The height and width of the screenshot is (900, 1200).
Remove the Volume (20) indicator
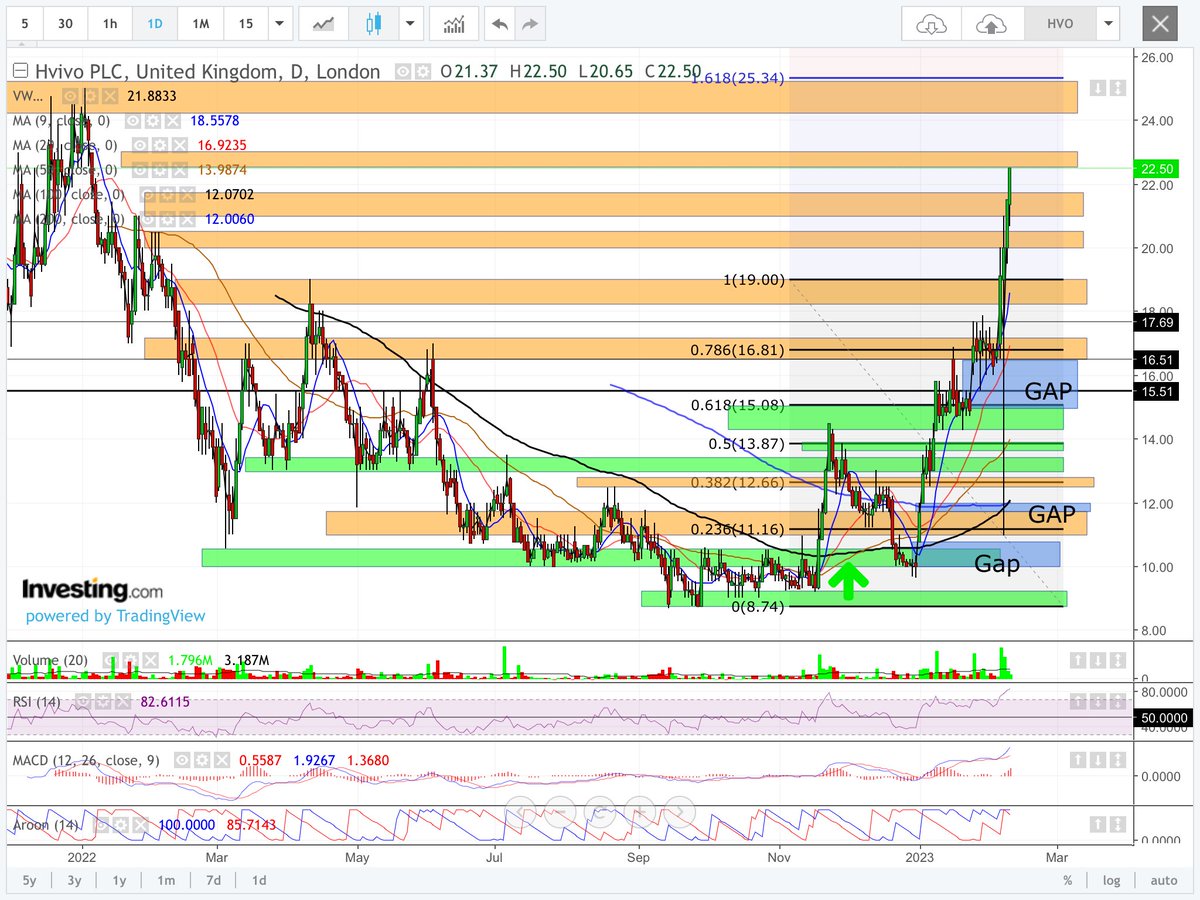point(151,660)
